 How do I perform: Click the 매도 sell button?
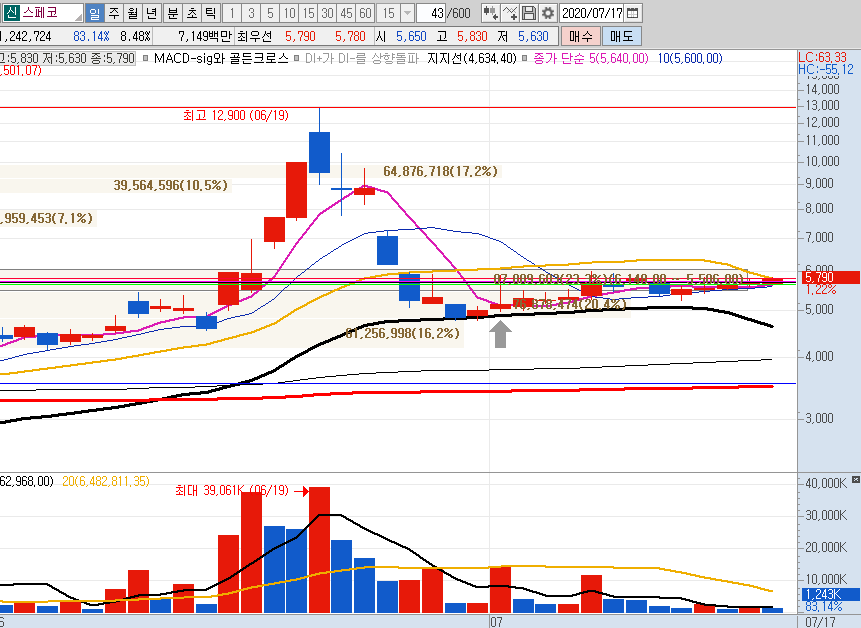coord(622,37)
